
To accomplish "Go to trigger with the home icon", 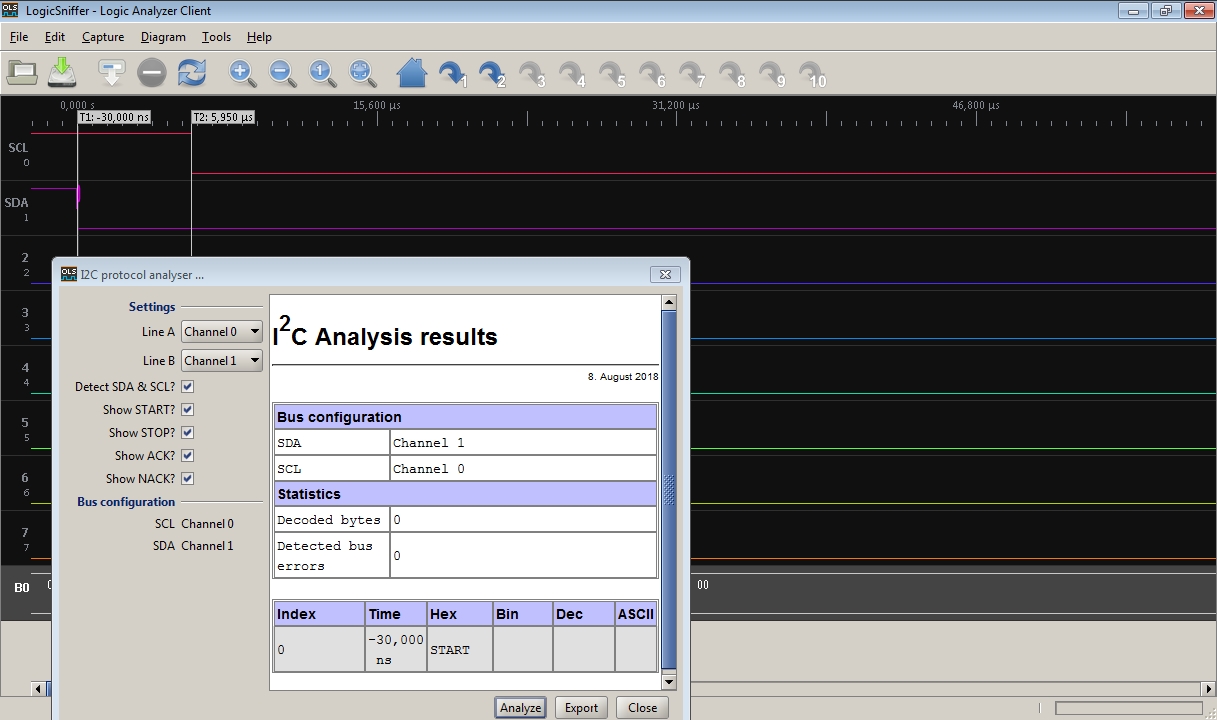I will [x=412, y=73].
